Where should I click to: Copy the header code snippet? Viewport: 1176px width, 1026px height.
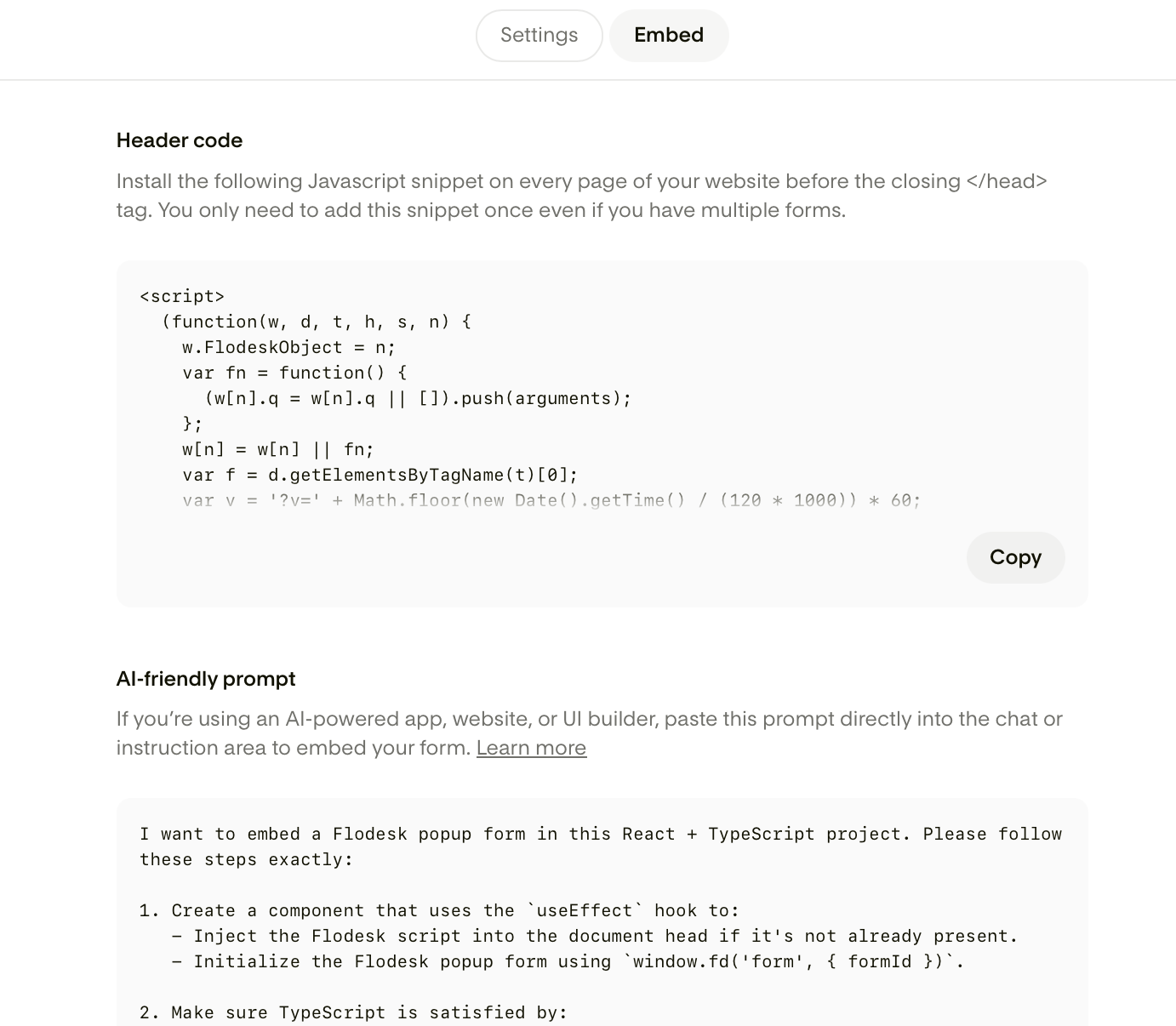[x=1015, y=557]
